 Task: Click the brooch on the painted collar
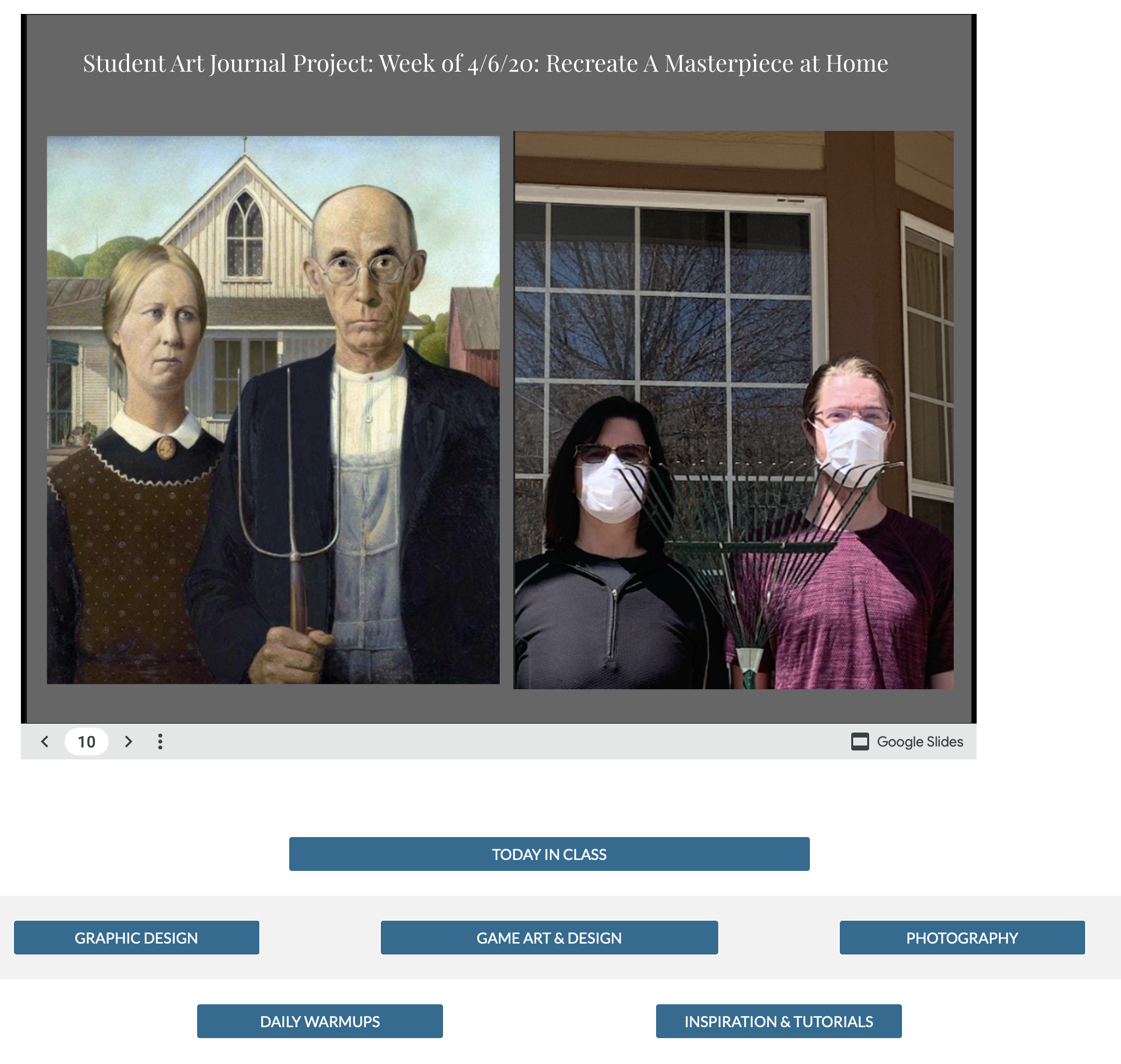[165, 447]
